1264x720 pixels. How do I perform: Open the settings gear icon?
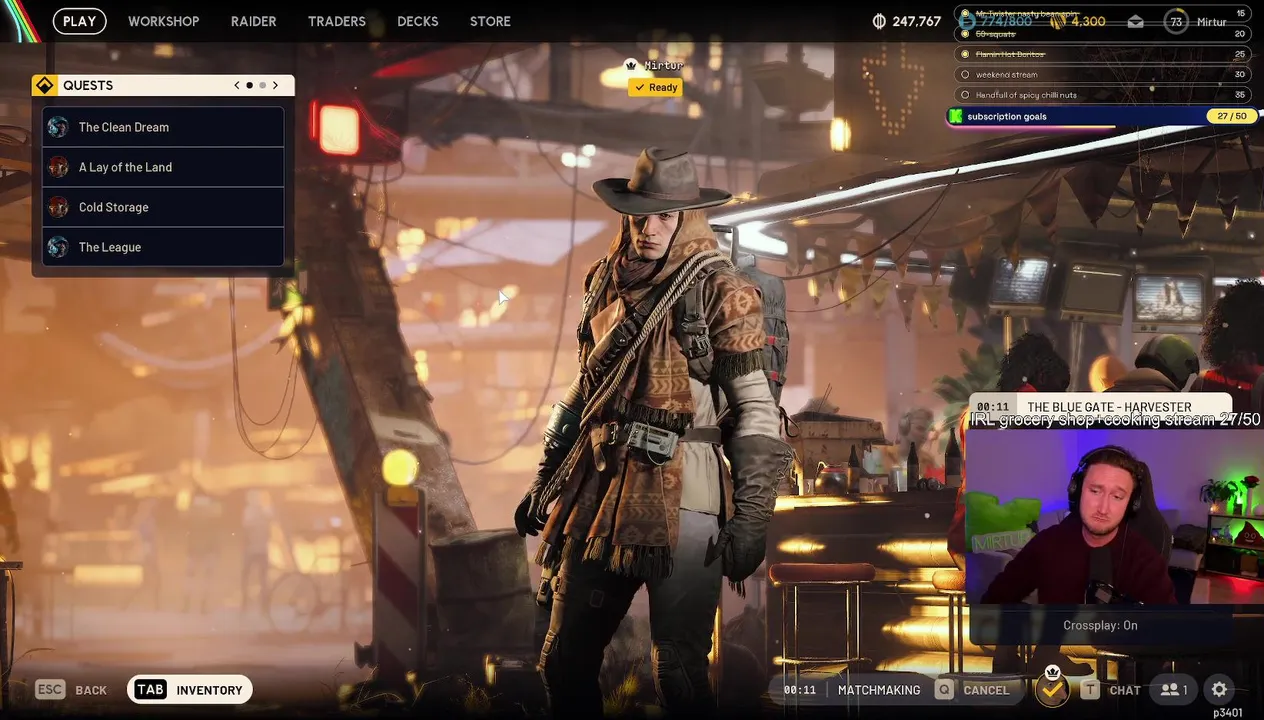click(1220, 689)
